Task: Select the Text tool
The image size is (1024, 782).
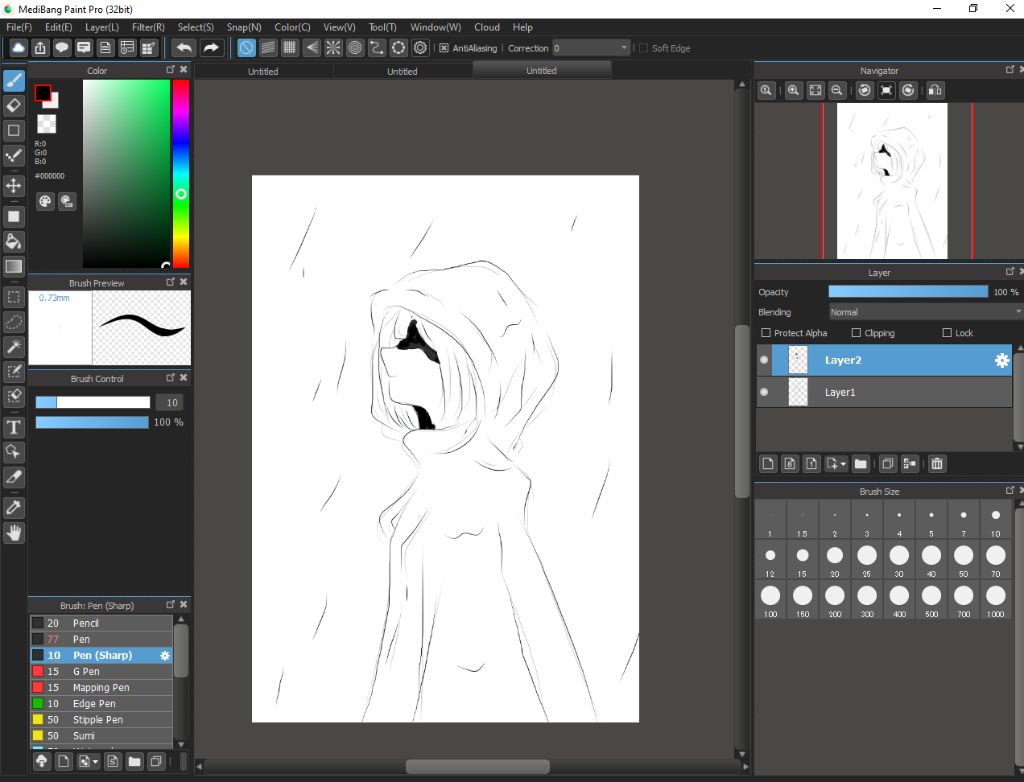Action: point(14,427)
